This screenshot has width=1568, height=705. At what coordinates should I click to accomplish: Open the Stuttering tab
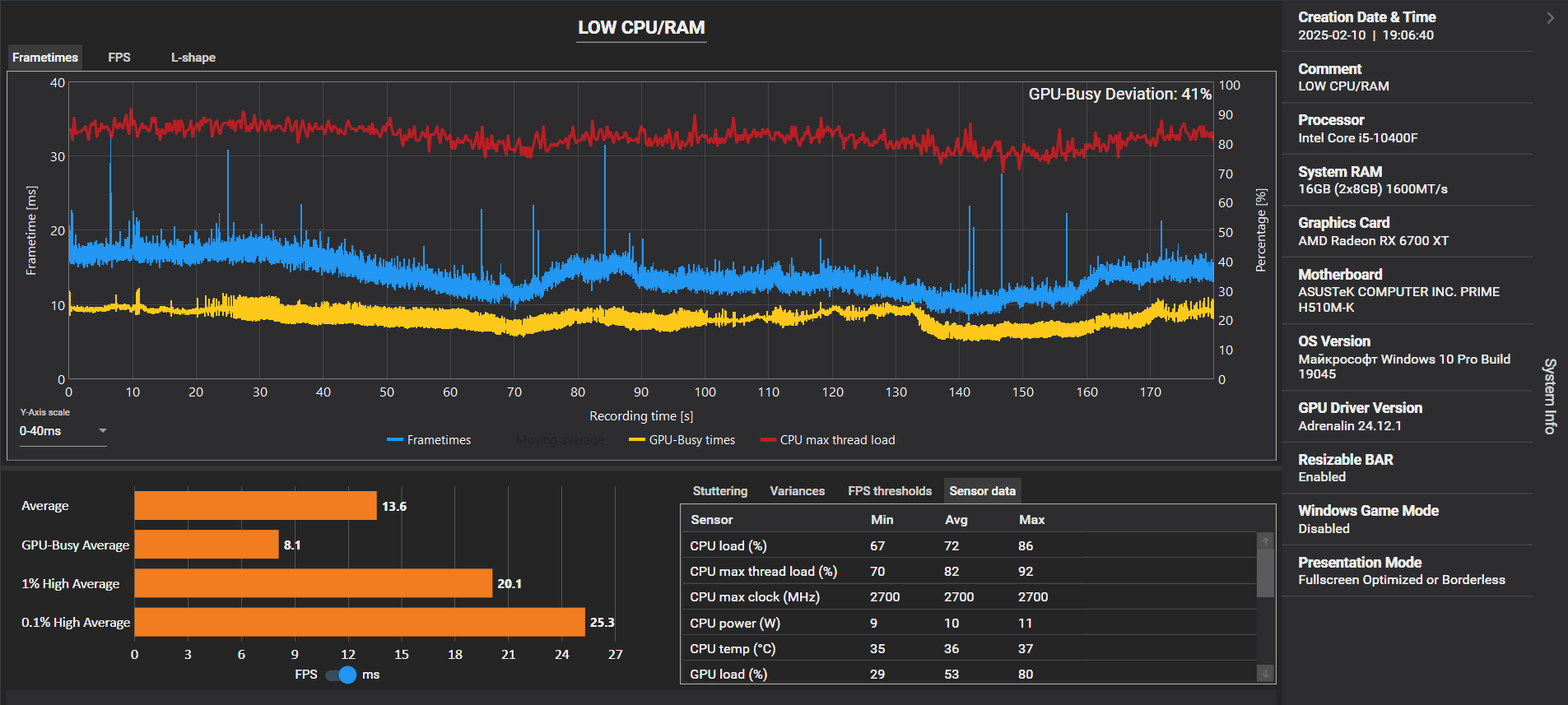tap(720, 491)
